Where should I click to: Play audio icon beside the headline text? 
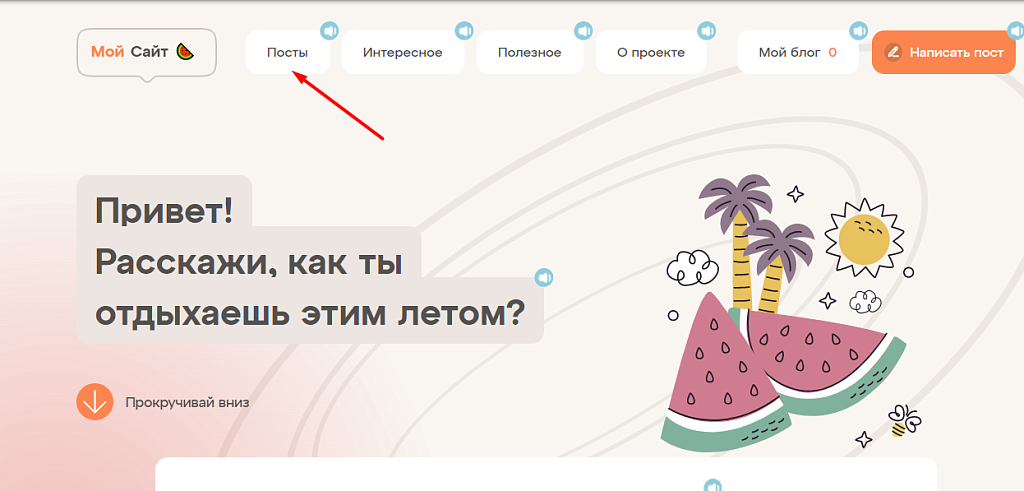pyautogui.click(x=543, y=277)
